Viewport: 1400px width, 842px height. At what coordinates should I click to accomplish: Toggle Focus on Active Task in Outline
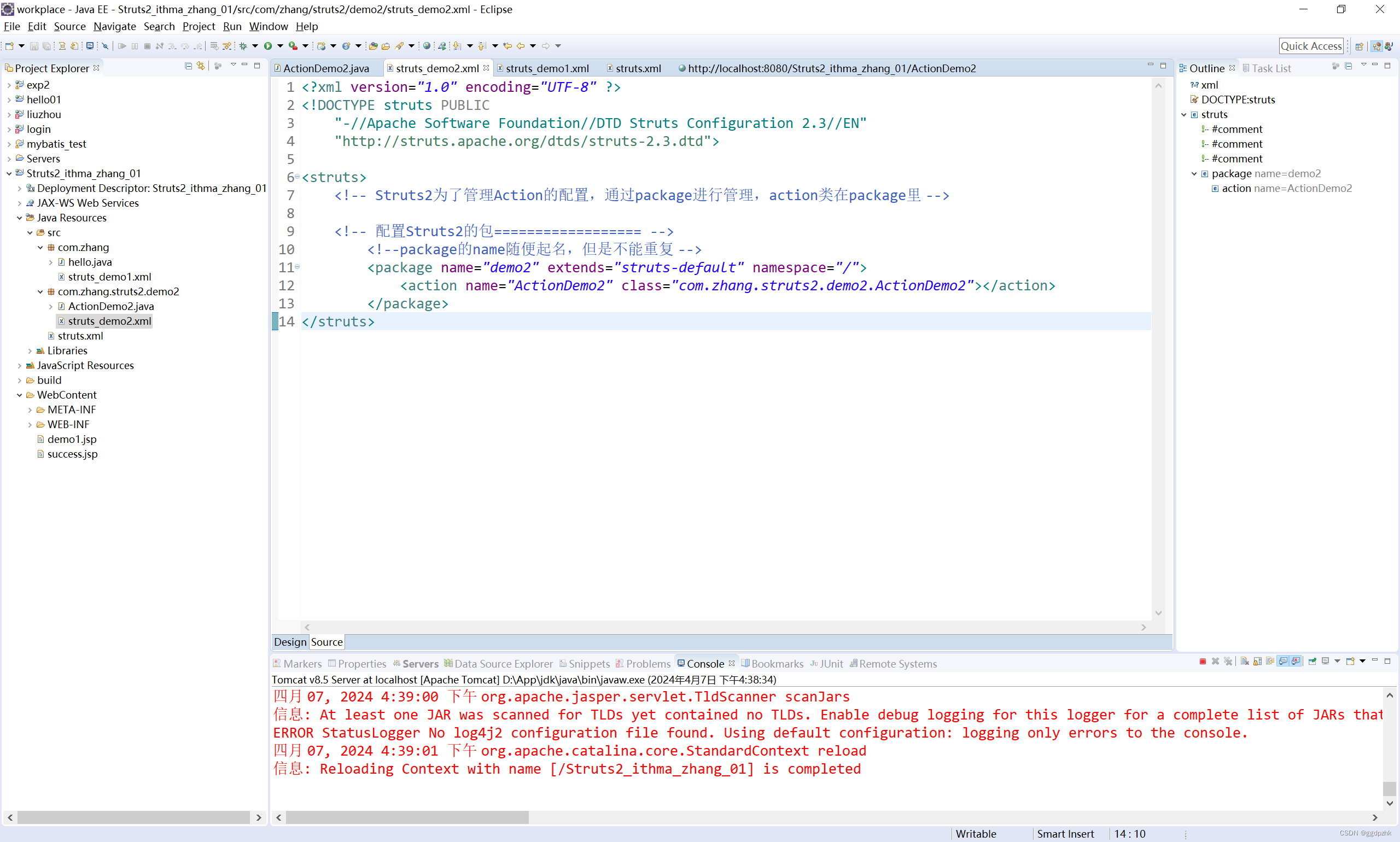1335,66
